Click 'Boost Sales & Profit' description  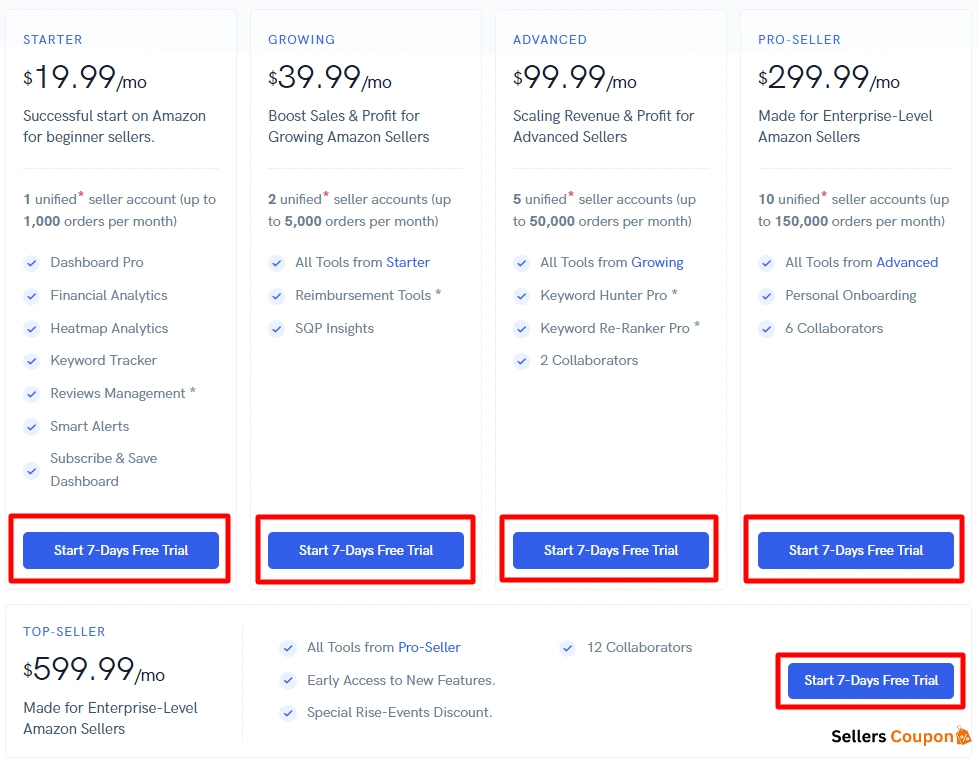pos(349,127)
